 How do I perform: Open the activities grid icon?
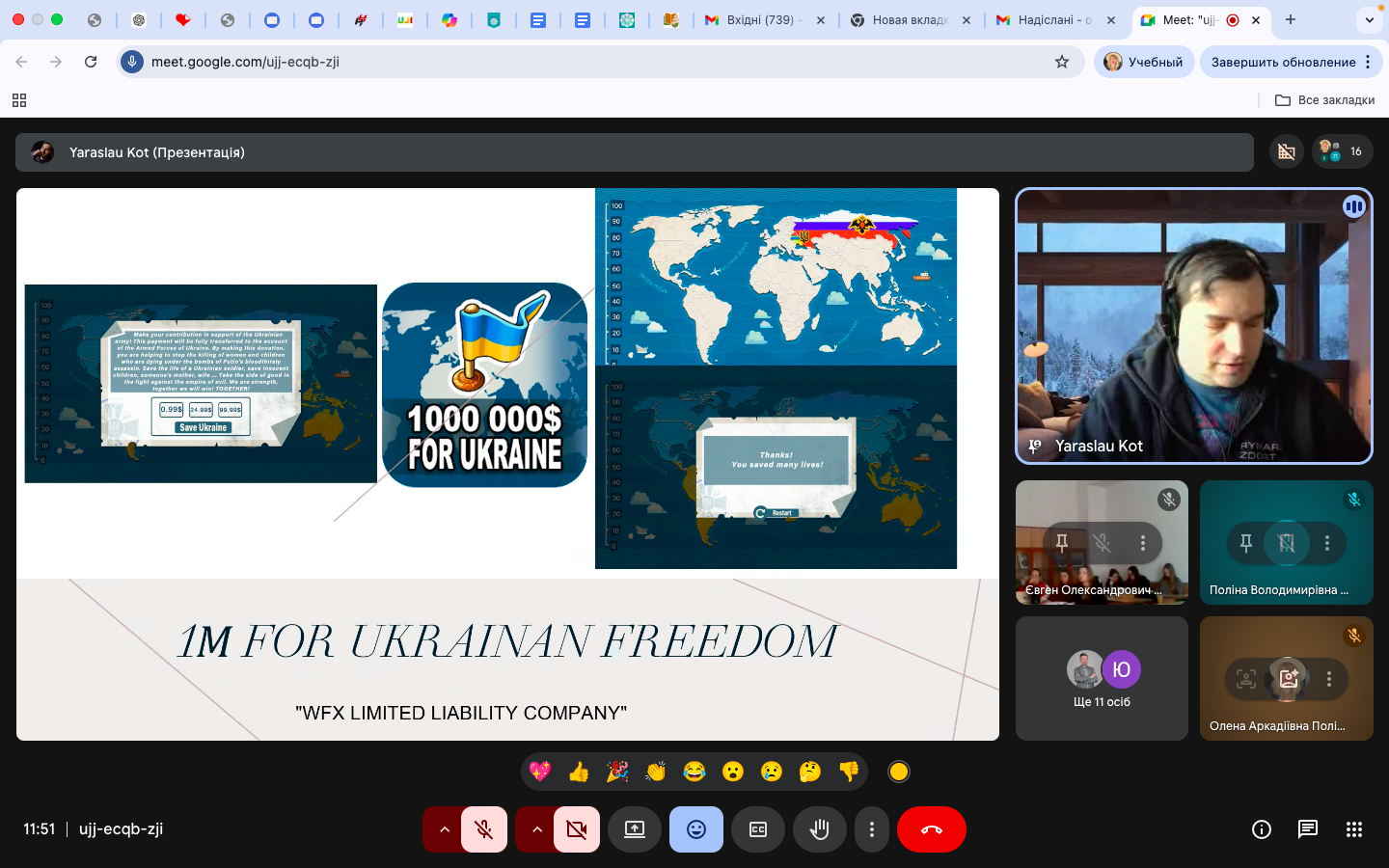[1354, 829]
